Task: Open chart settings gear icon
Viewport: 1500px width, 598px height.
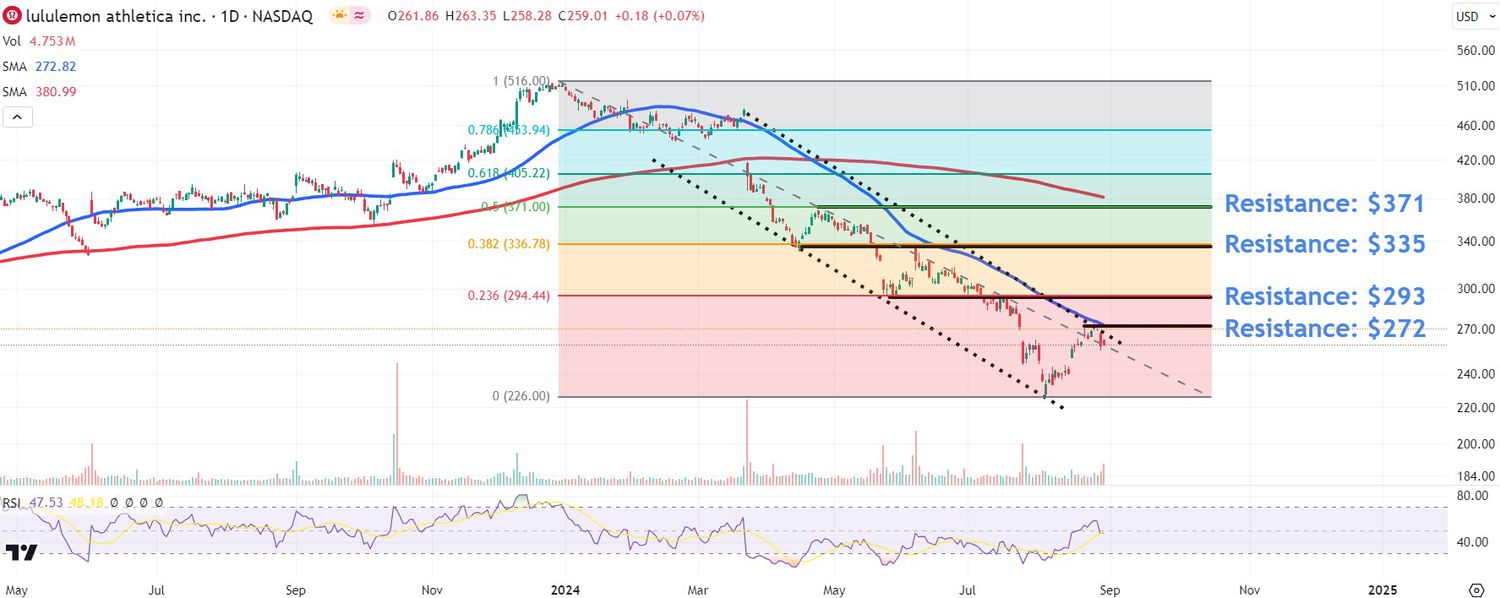Action: tap(1476, 589)
